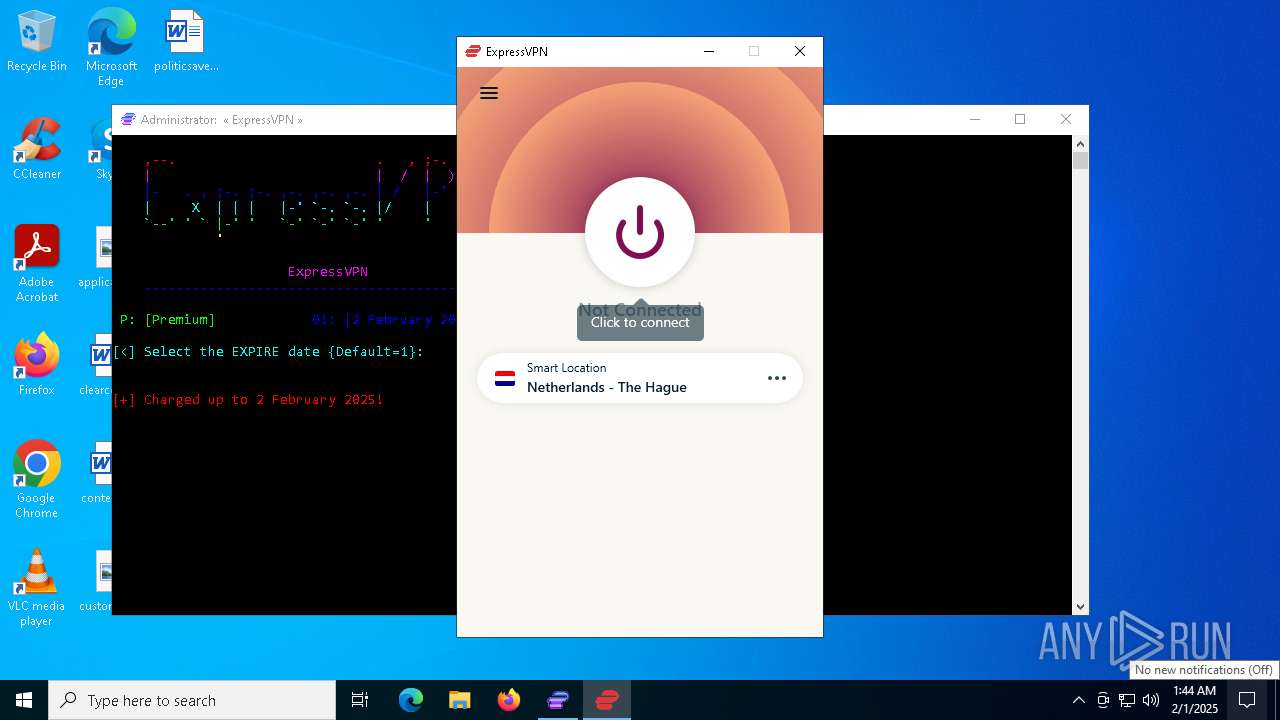This screenshot has width=1280, height=720.
Task: Open volume control tray icon
Action: click(1151, 700)
